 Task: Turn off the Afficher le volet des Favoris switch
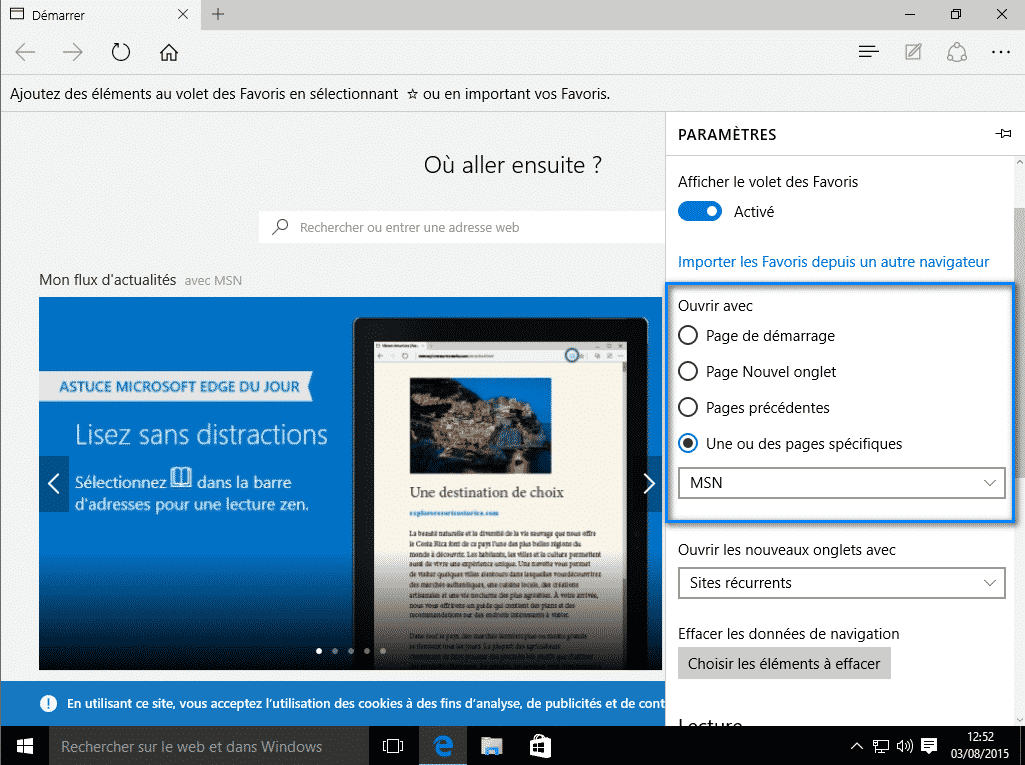click(x=700, y=212)
